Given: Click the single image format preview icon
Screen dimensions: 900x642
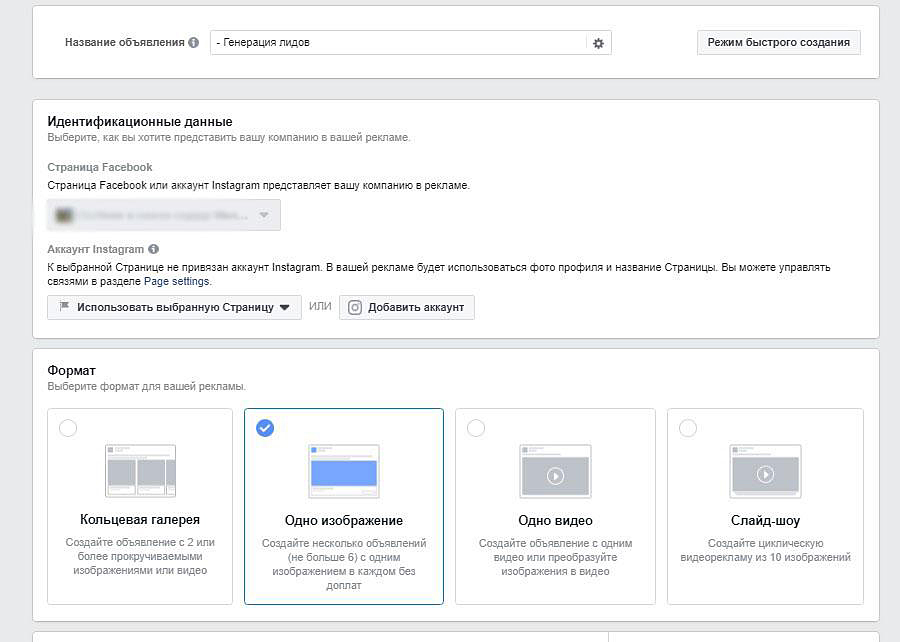Looking at the screenshot, I should [343, 471].
